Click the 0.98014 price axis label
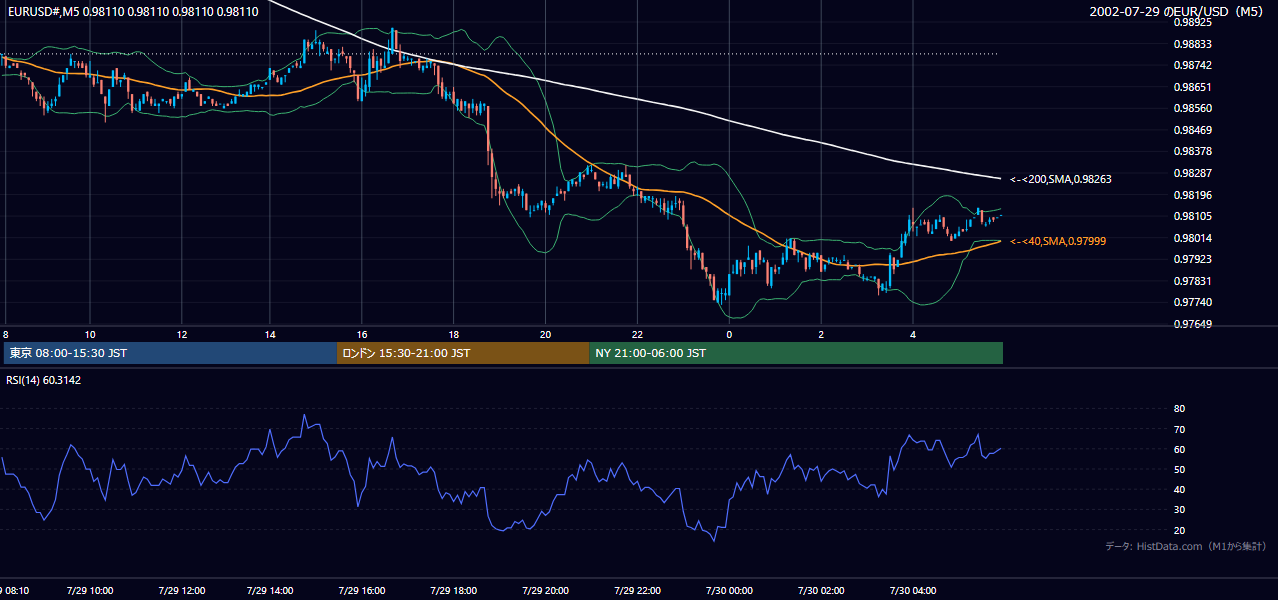Viewport: 1278px width, 600px height. [x=1192, y=238]
